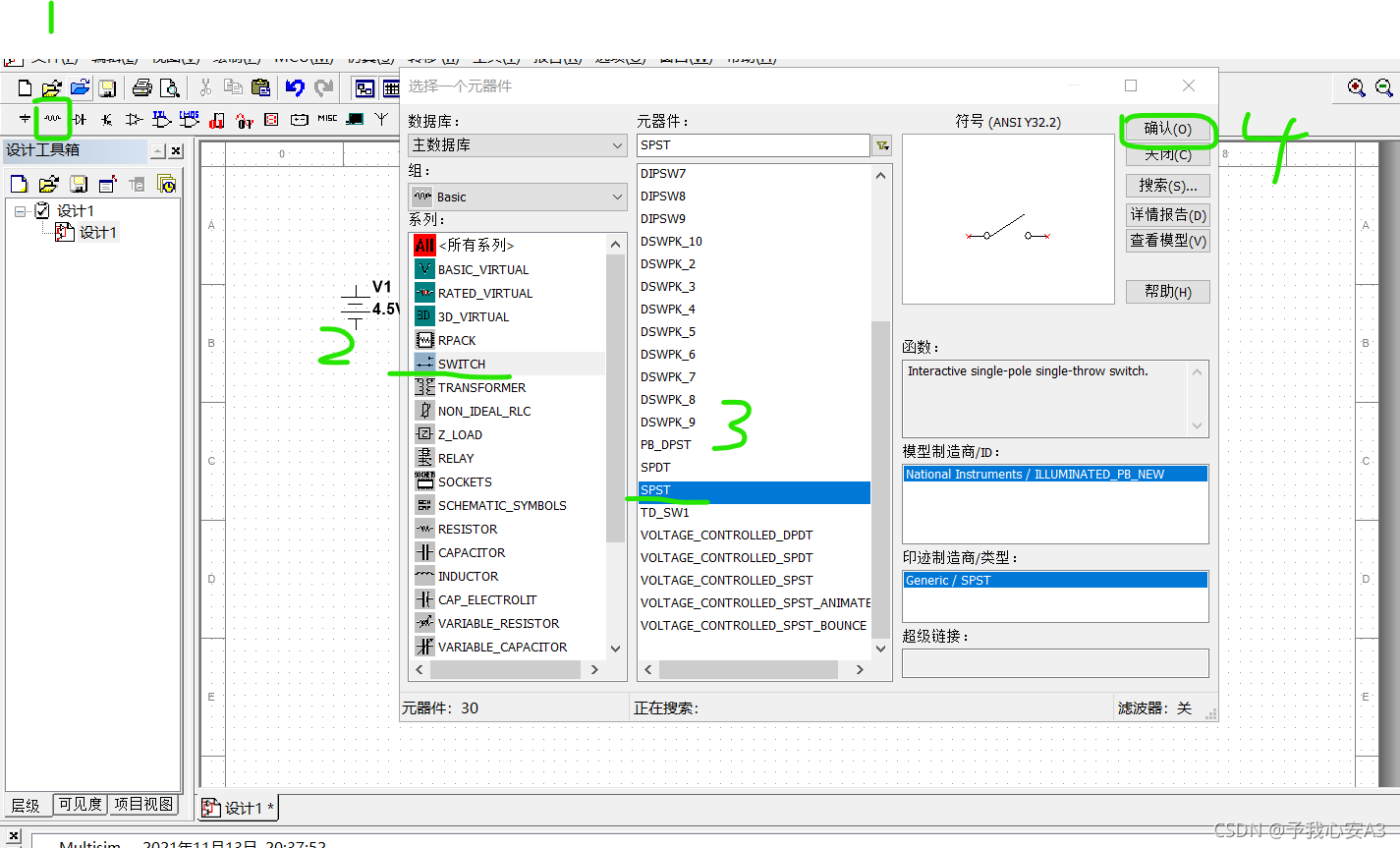Screen dimensions: 1400x848
Task: Switch to the 项目视图 tab
Action: pos(143,804)
